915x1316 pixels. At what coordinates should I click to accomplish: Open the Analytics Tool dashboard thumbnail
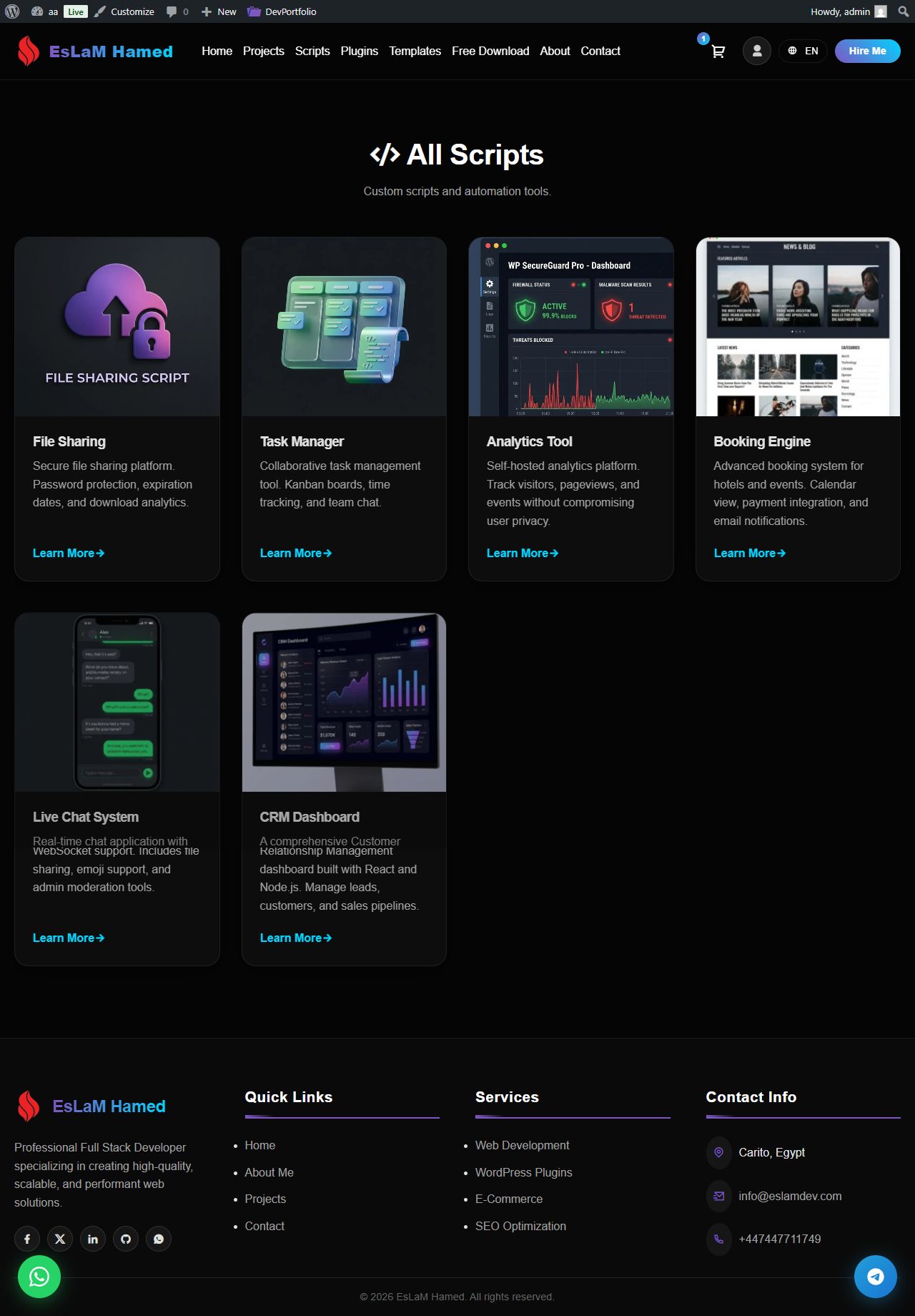tap(571, 327)
